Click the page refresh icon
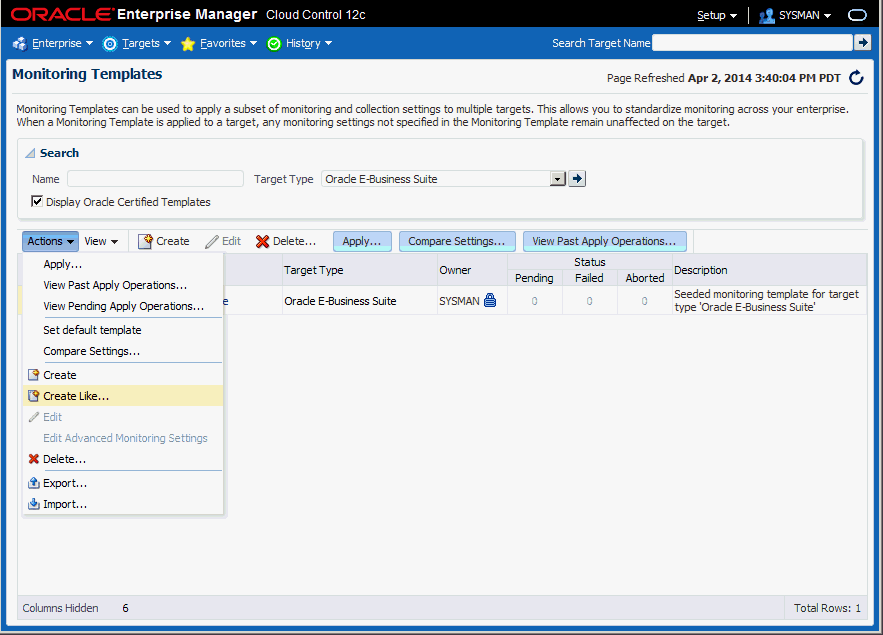The width and height of the screenshot is (883, 635). 856,78
